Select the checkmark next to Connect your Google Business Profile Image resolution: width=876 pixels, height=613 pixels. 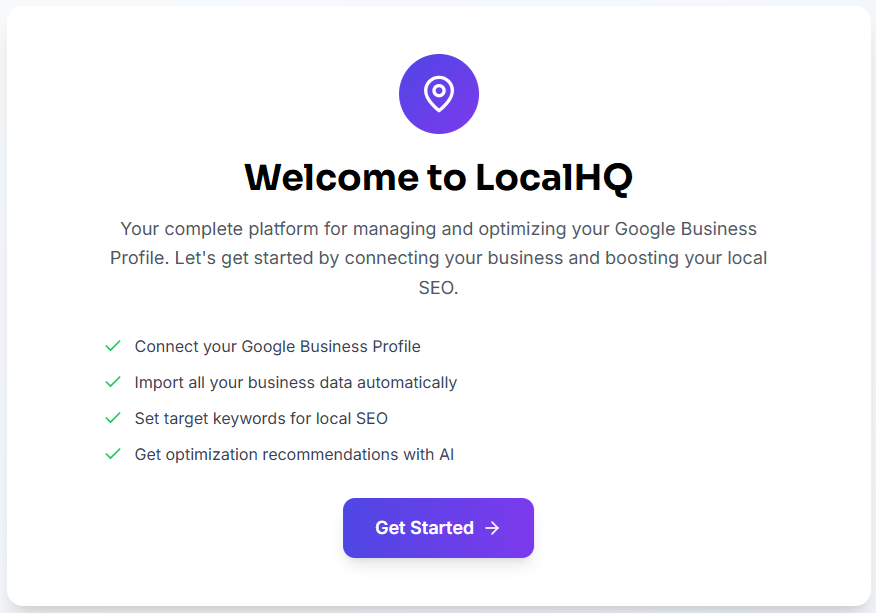113,346
